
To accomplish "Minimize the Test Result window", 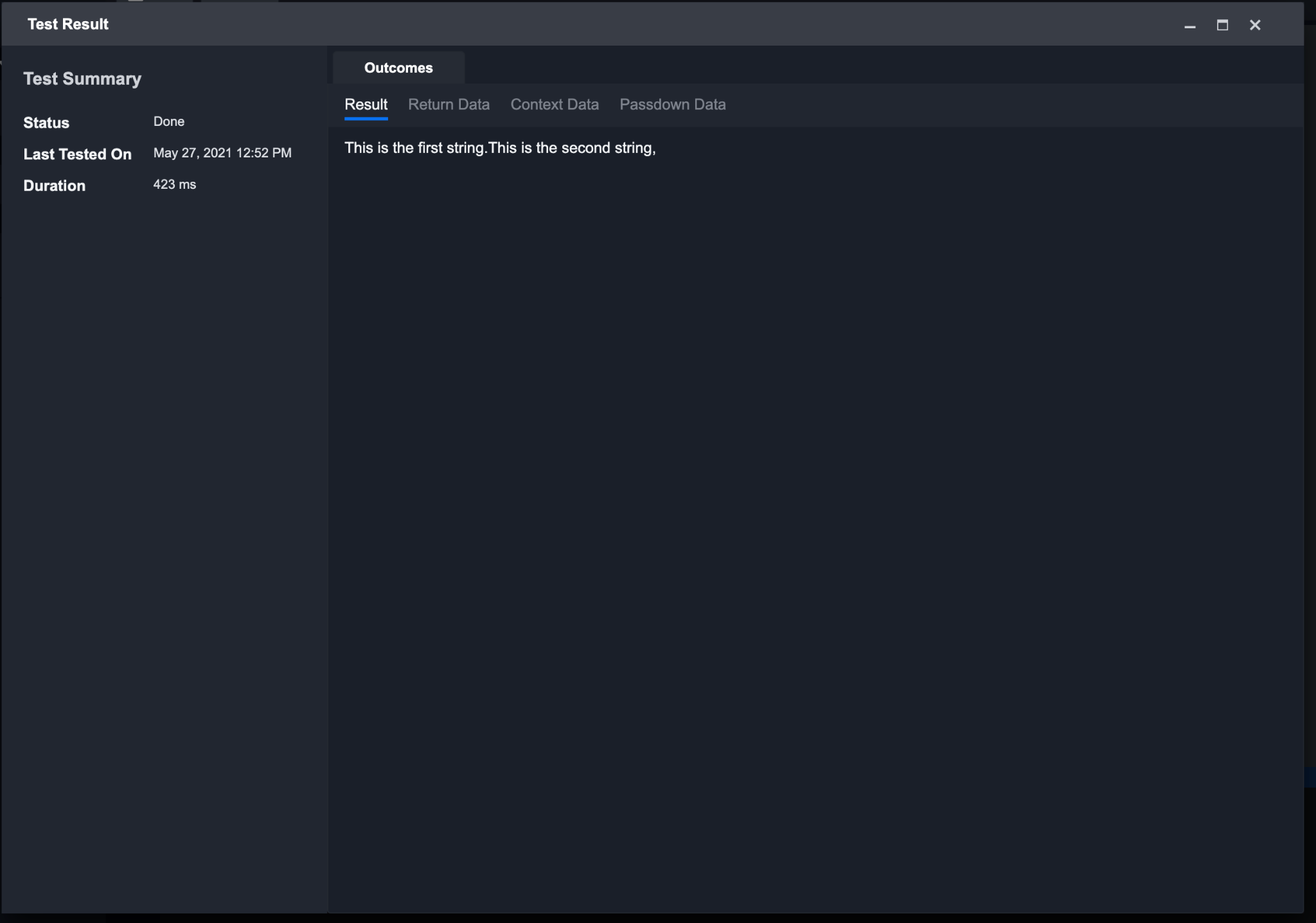I will pos(1189,26).
